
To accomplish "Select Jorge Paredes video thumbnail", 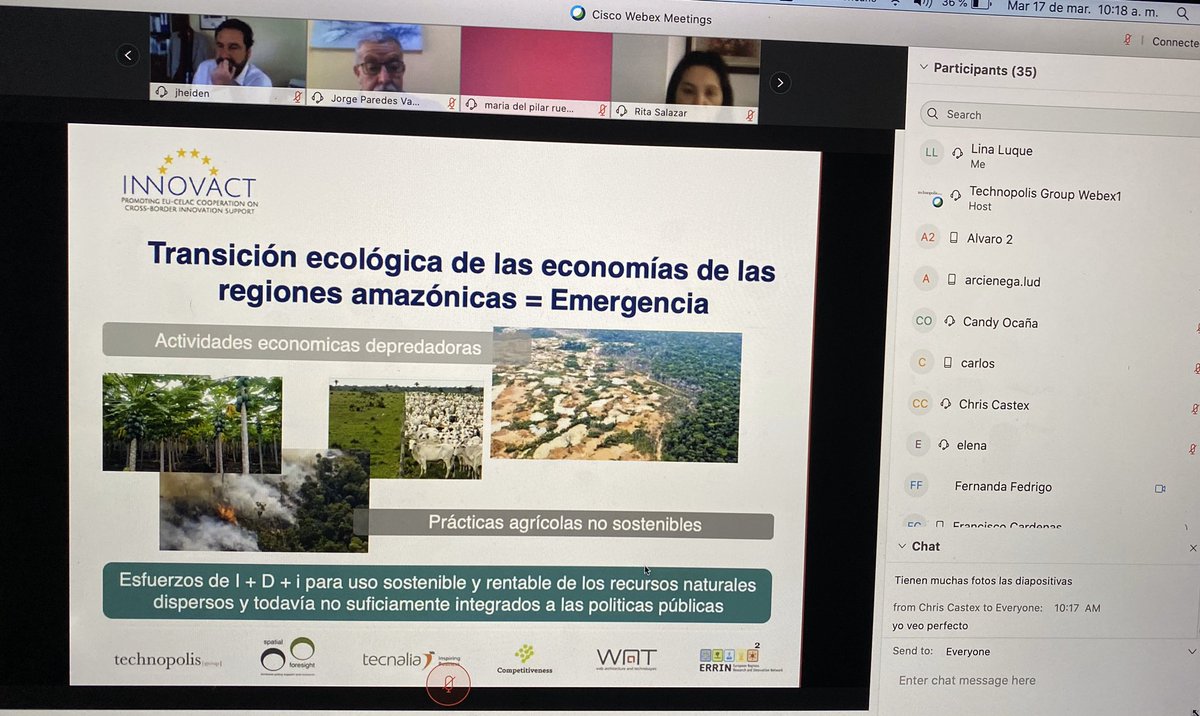I will (383, 64).
